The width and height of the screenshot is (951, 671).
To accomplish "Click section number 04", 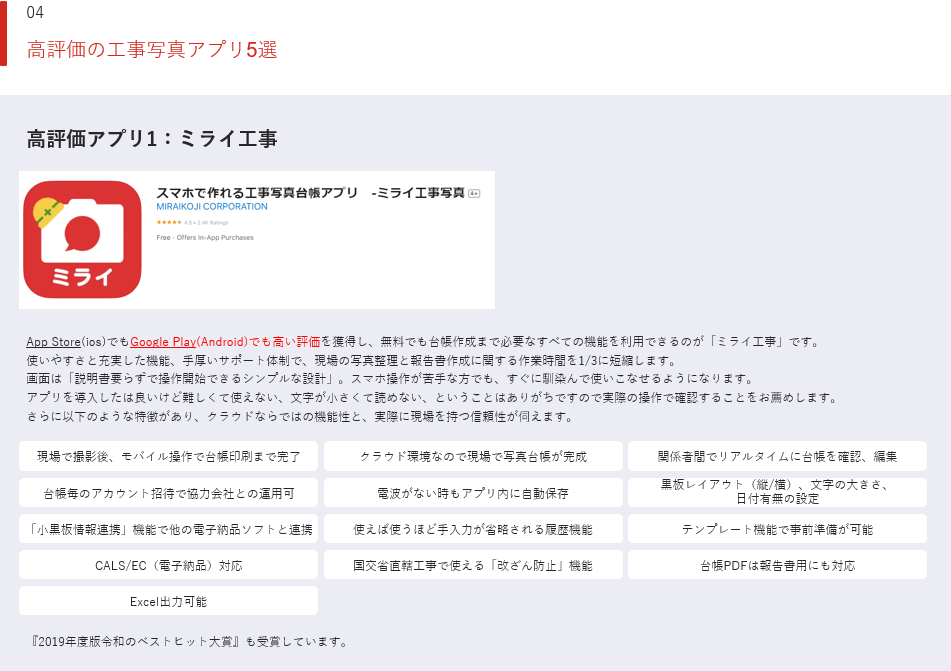I will coord(35,13).
